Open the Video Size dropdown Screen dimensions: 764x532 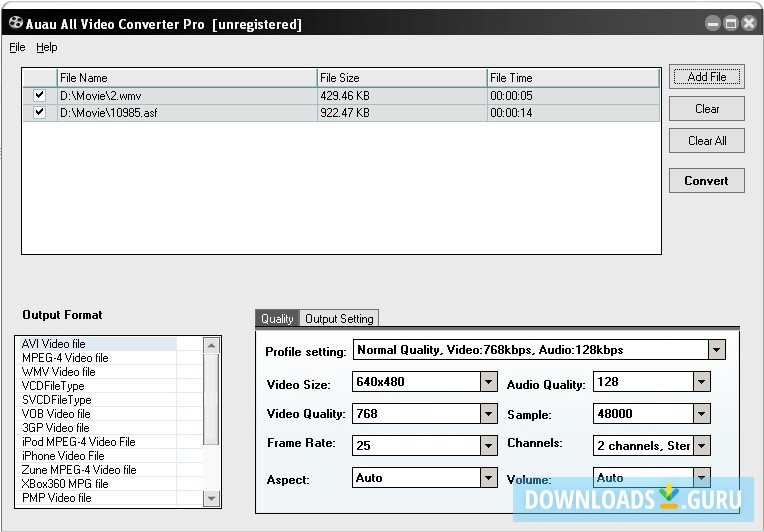click(x=488, y=381)
